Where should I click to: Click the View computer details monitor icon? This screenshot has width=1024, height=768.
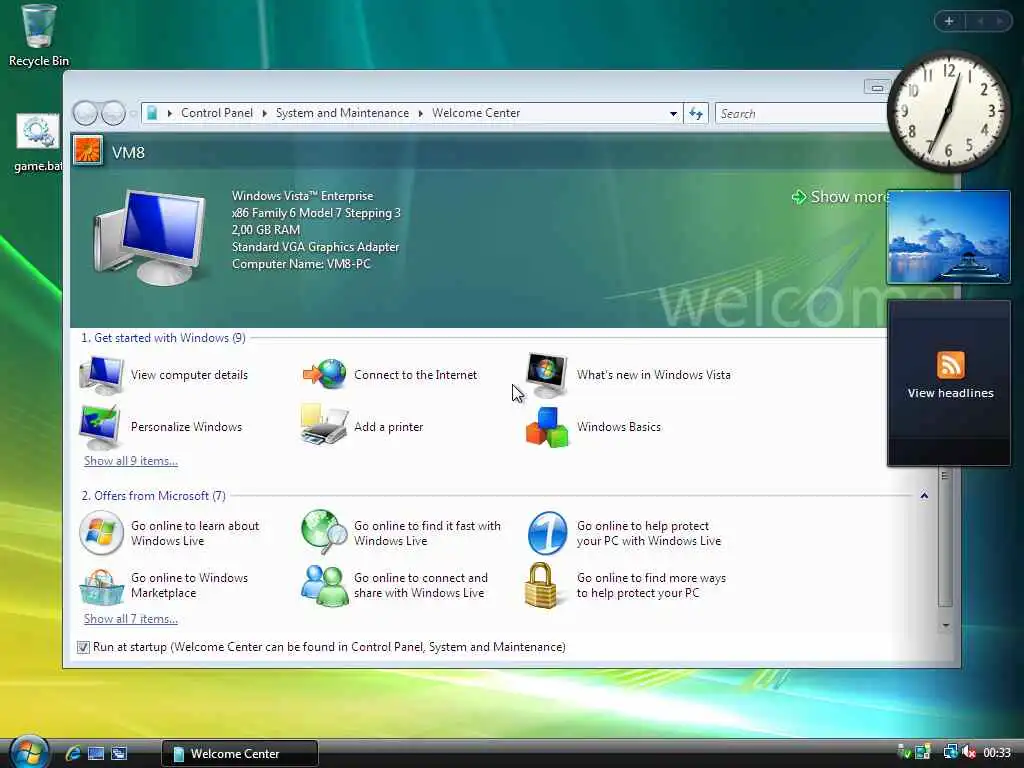click(x=101, y=376)
